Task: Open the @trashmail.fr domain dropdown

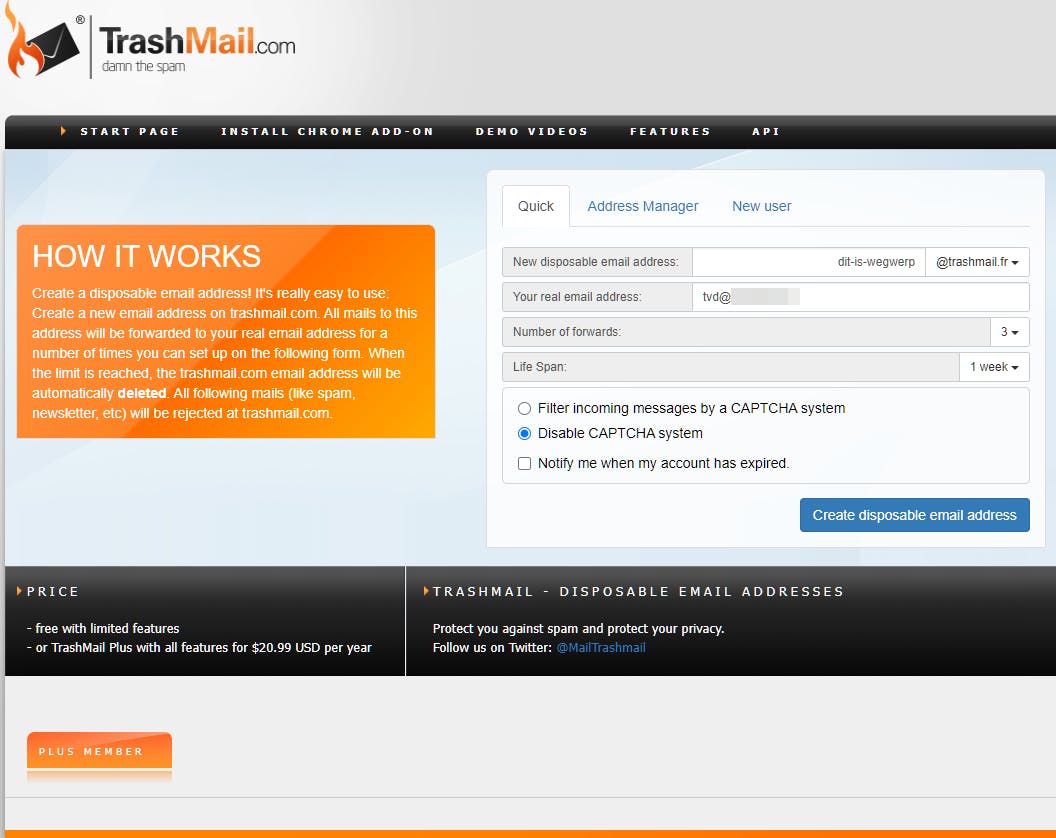Action: [977, 262]
